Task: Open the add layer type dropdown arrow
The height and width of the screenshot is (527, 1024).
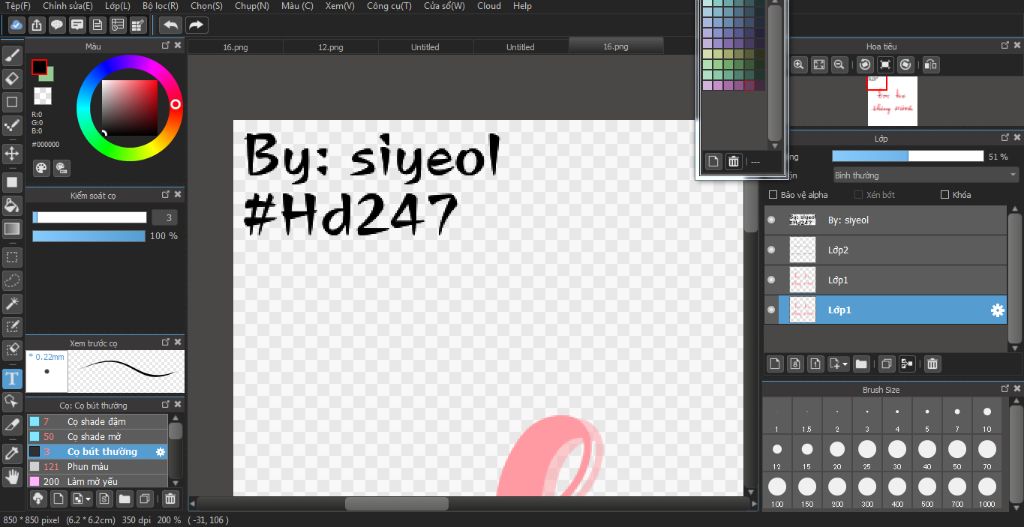Action: [845, 364]
